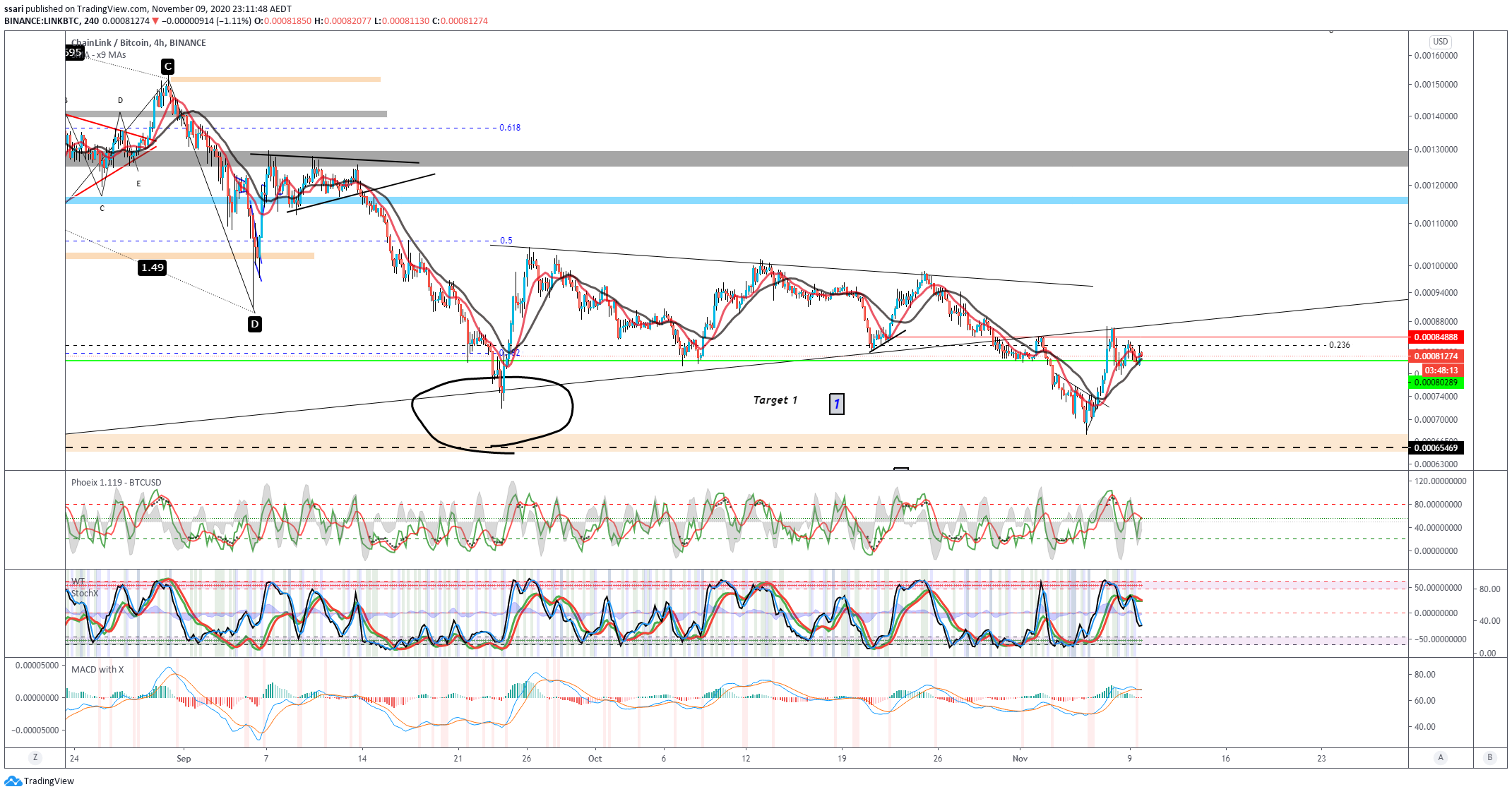Select the Target 1 text annotation

click(x=775, y=400)
